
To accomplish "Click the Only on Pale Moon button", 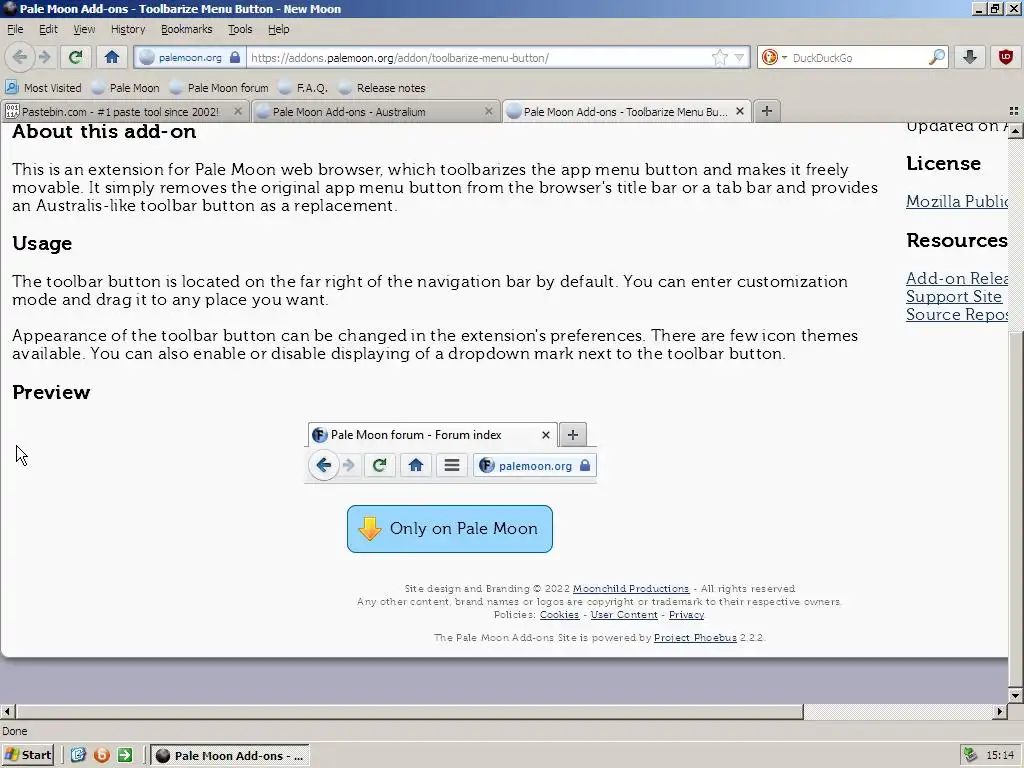I will point(450,529).
